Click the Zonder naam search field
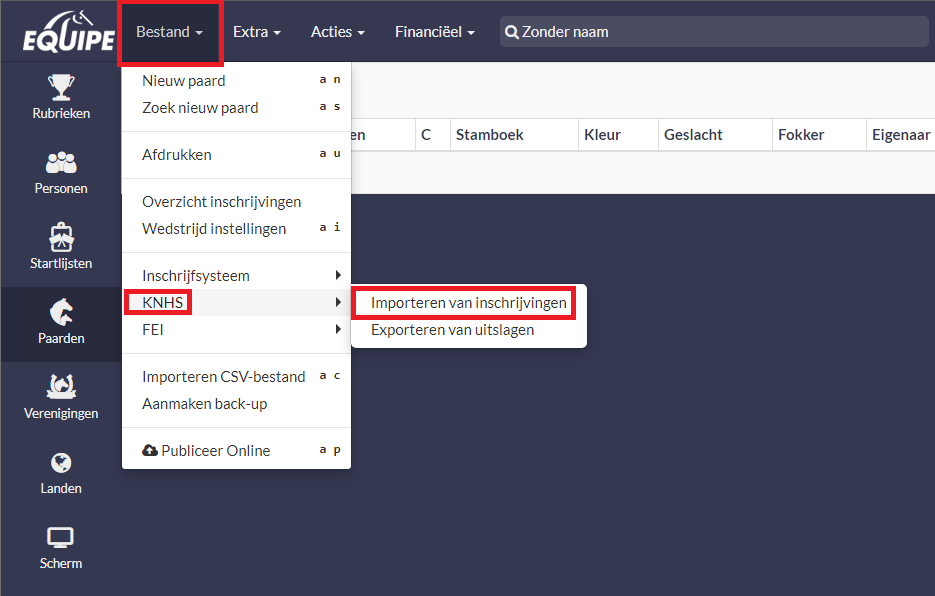Viewport: 935px width, 596px height. pyautogui.click(x=714, y=32)
